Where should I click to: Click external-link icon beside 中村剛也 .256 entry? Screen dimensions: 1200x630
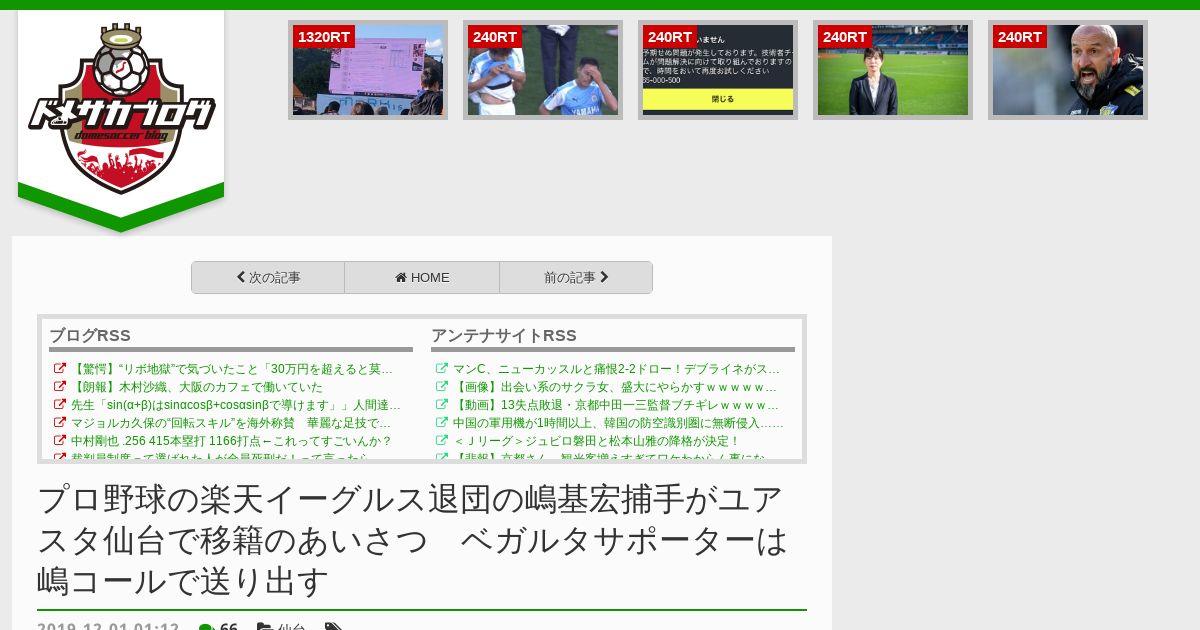pos(60,441)
